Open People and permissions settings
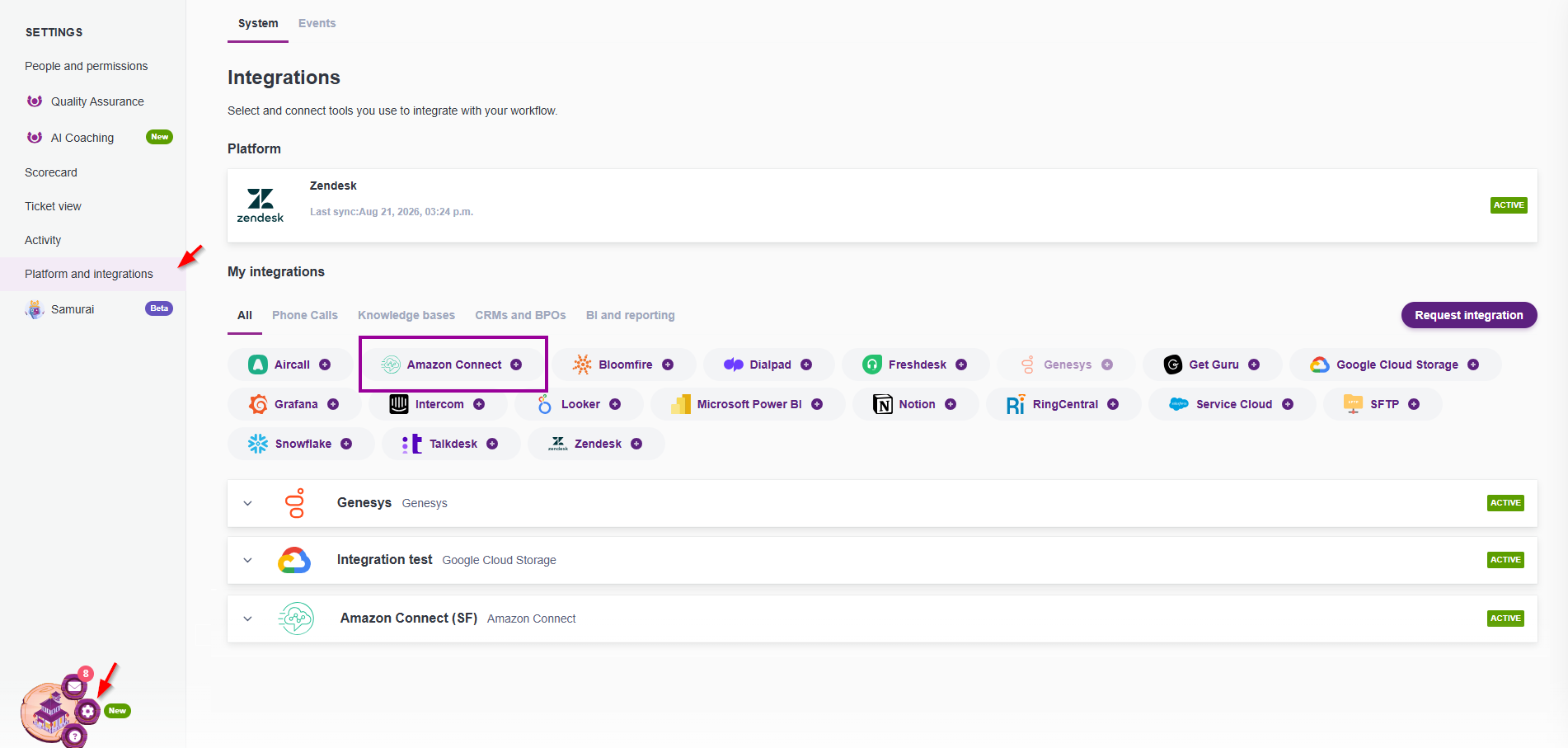The height and width of the screenshot is (748, 1568). [x=87, y=66]
